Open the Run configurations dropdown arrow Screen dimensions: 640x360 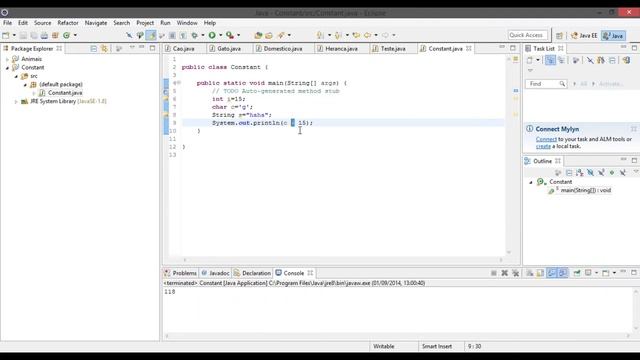coord(221,36)
